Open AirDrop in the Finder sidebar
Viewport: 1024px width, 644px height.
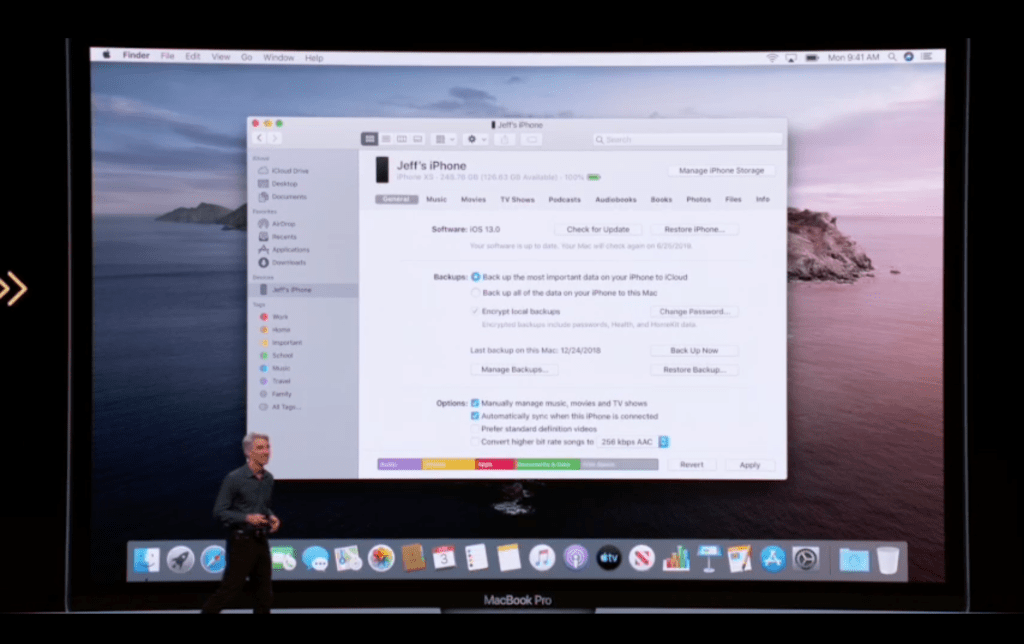coord(283,224)
